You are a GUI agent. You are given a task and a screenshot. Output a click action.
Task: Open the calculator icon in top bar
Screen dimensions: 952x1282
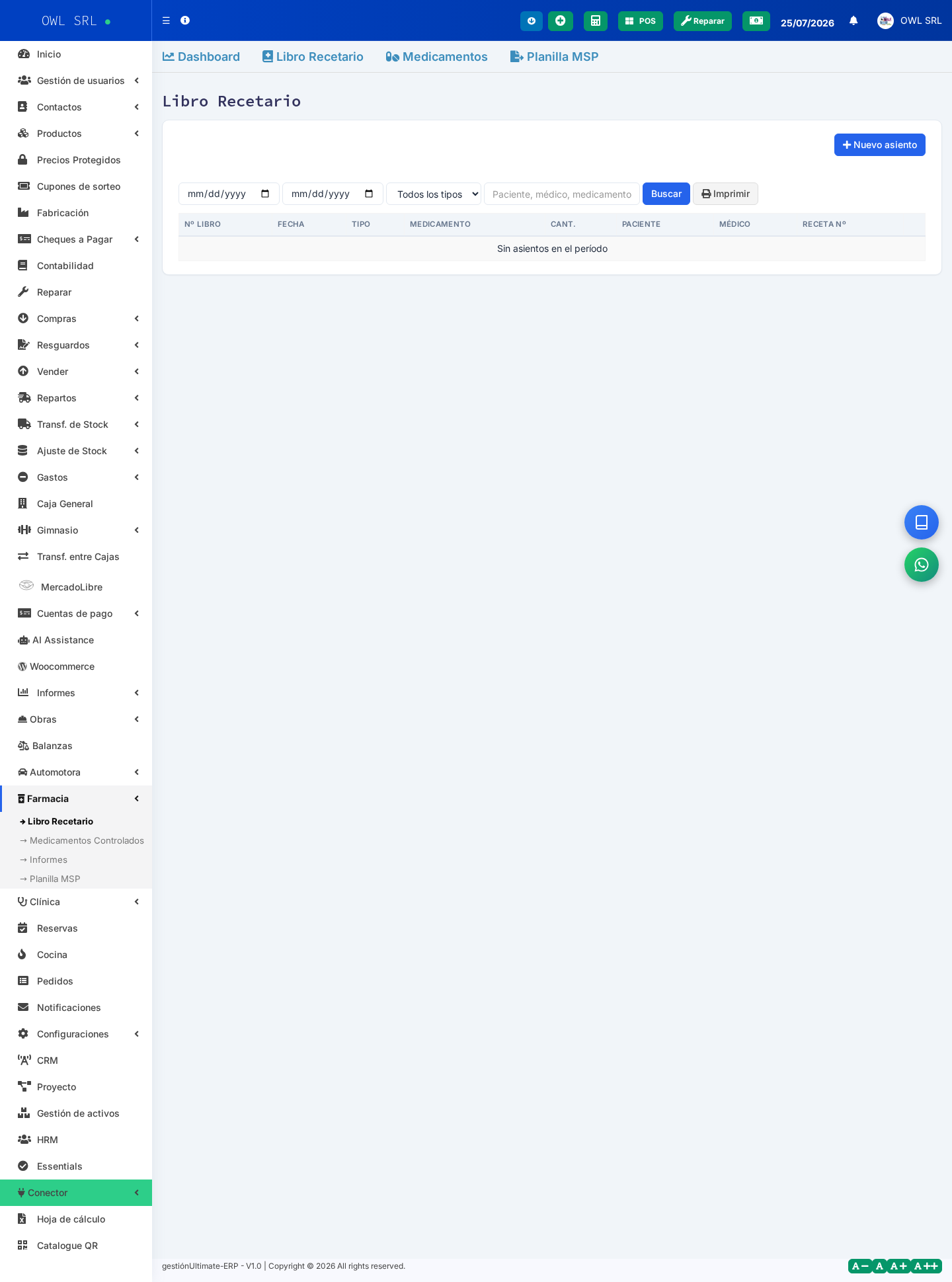[595, 21]
